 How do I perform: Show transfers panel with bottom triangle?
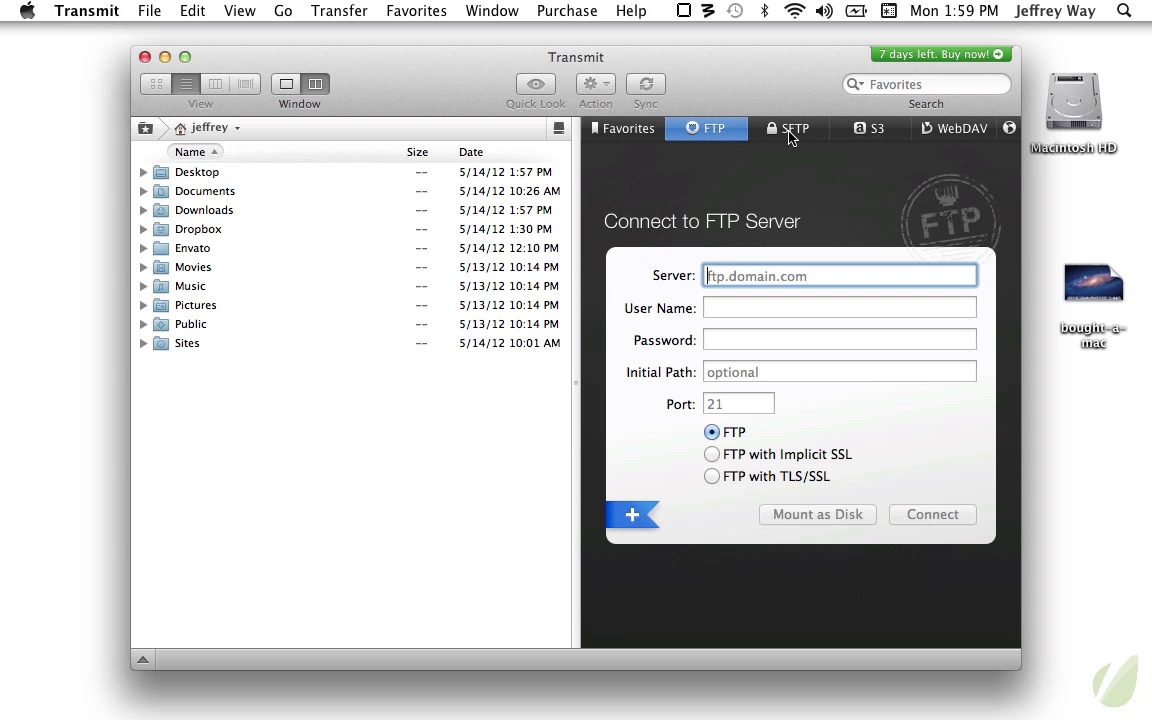(143, 660)
